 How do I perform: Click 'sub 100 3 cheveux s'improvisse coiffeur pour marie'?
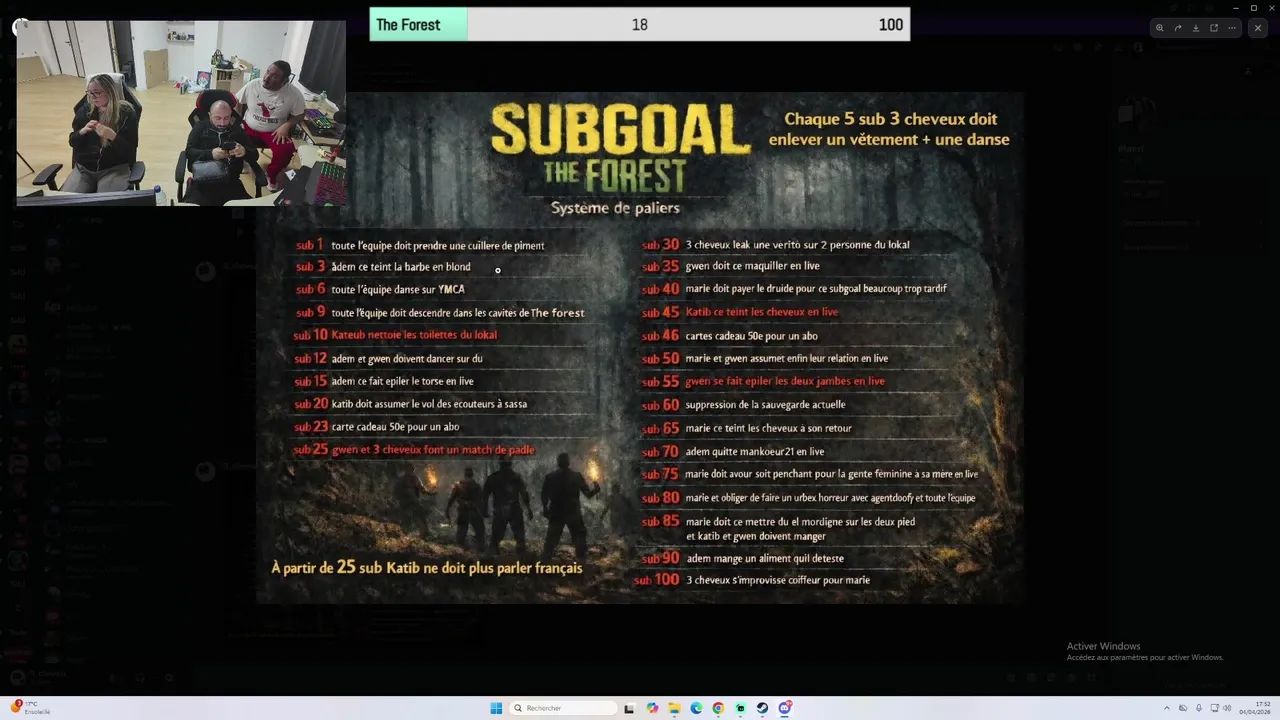[752, 580]
